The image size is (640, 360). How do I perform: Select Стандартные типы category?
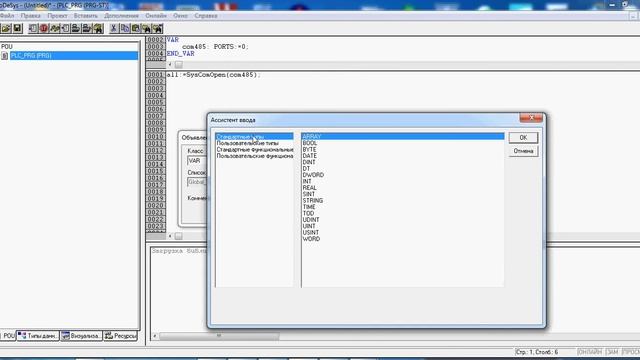coord(254,137)
